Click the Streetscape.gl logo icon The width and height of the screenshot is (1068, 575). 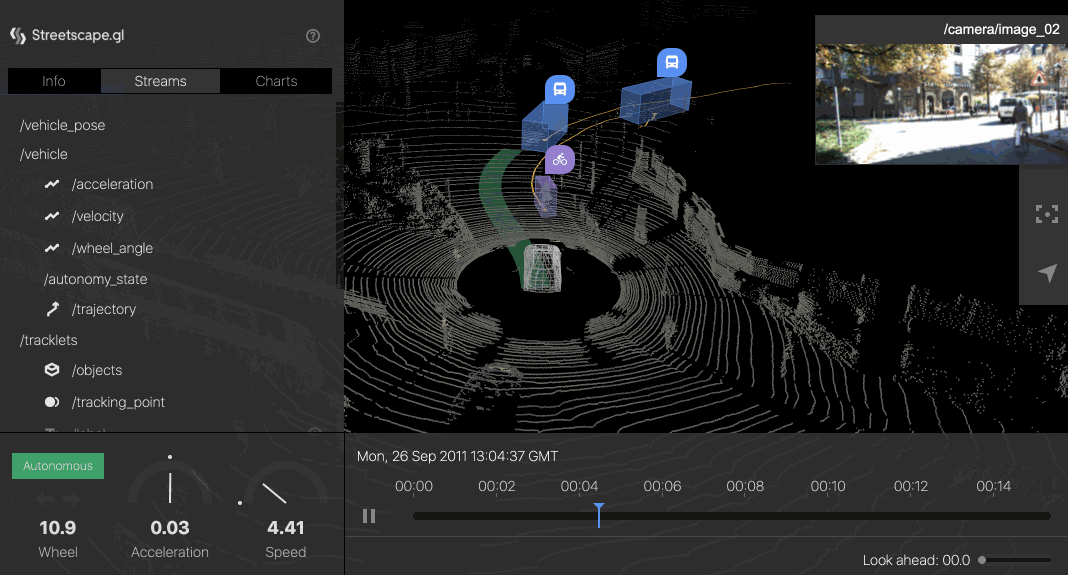pyautogui.click(x=18, y=35)
